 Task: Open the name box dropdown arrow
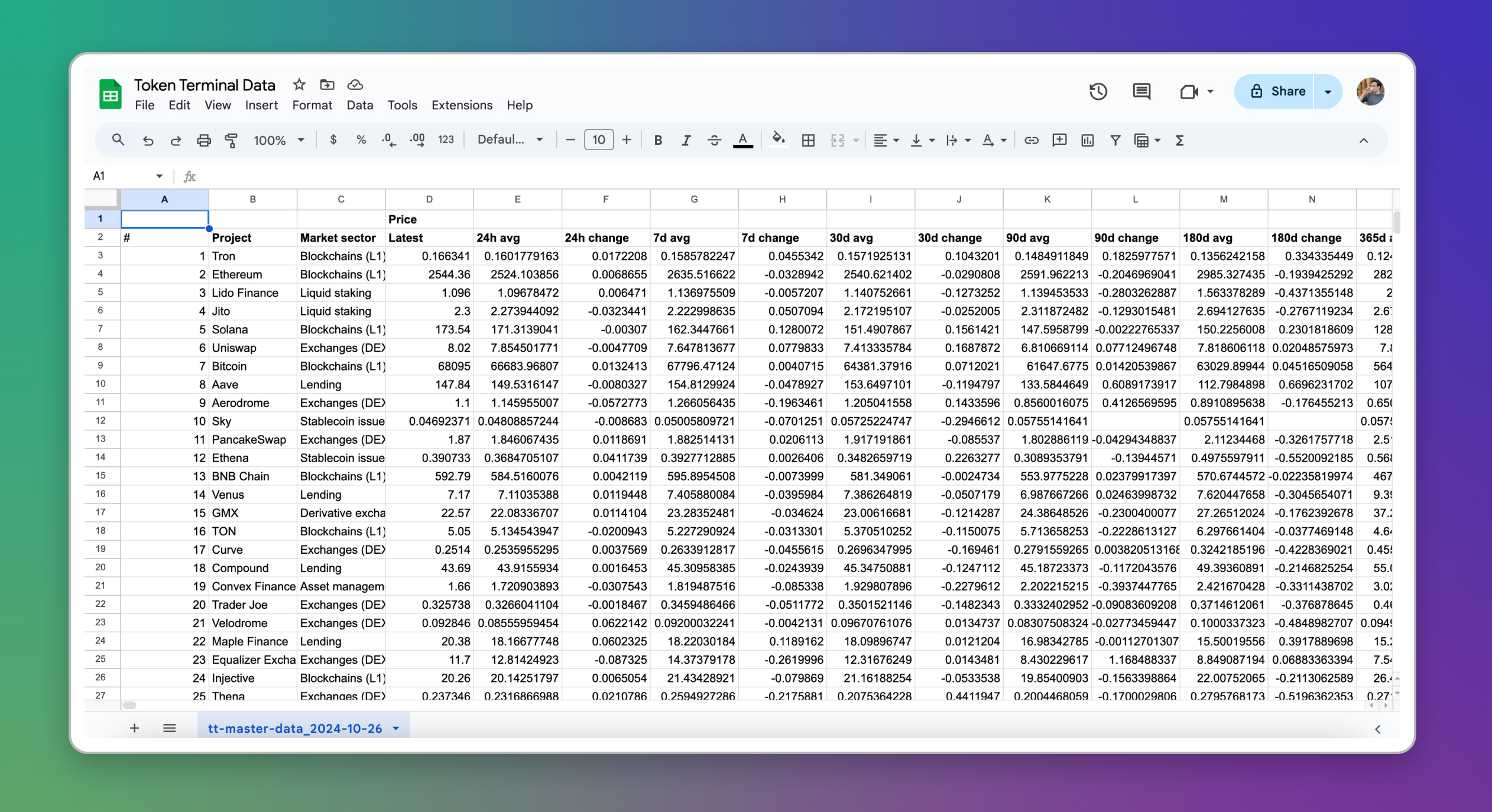pyautogui.click(x=159, y=176)
